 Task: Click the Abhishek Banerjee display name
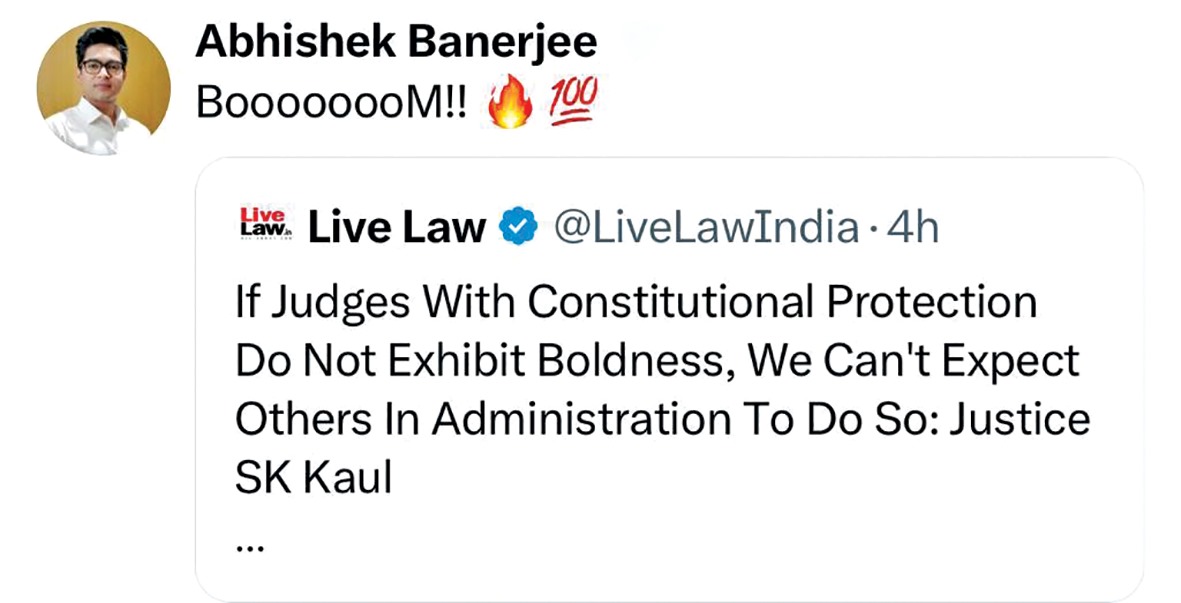point(396,42)
